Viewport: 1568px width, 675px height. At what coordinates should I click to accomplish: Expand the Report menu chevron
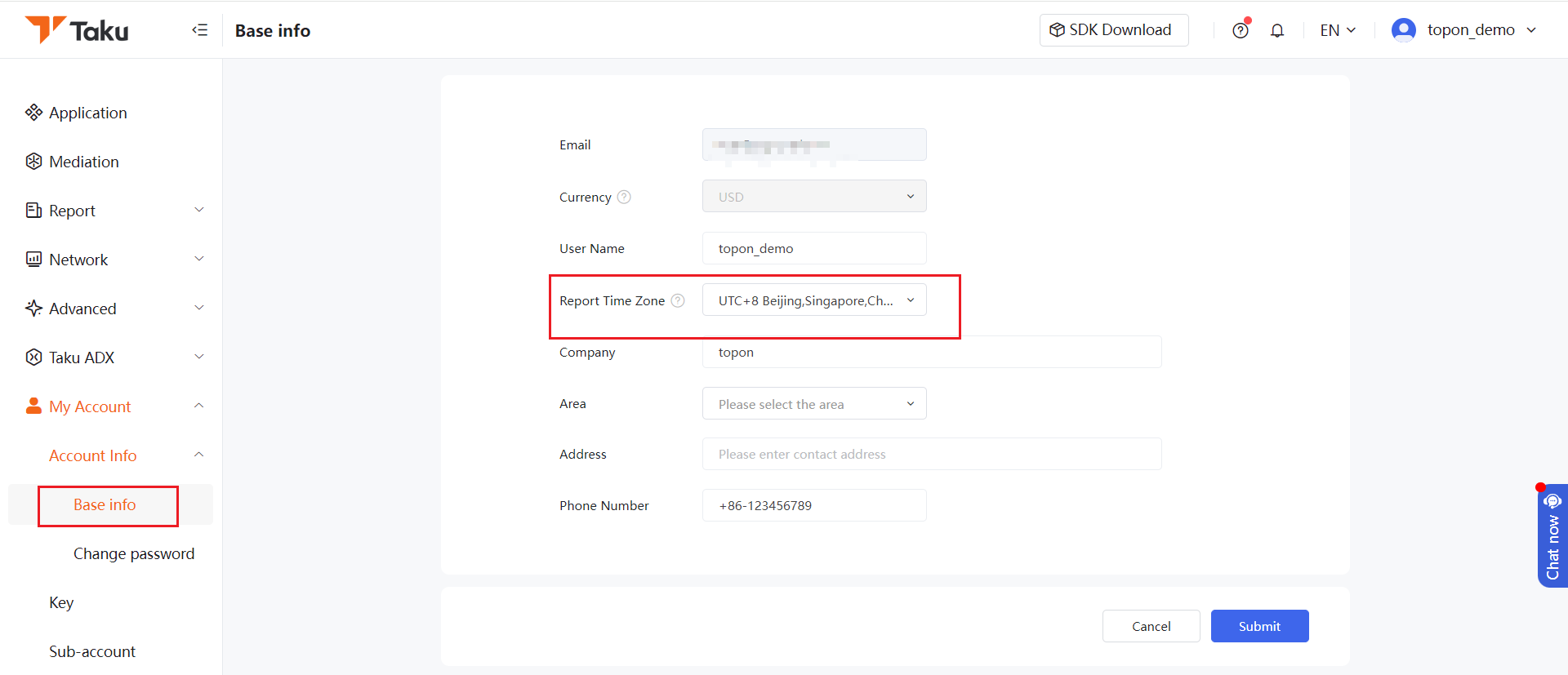[199, 210]
